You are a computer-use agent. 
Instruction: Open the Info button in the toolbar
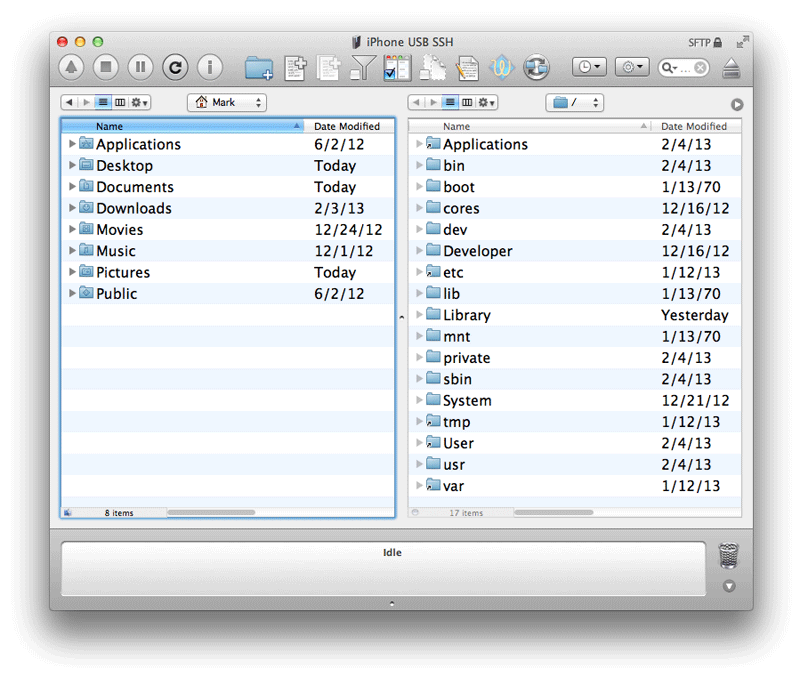[x=210, y=67]
